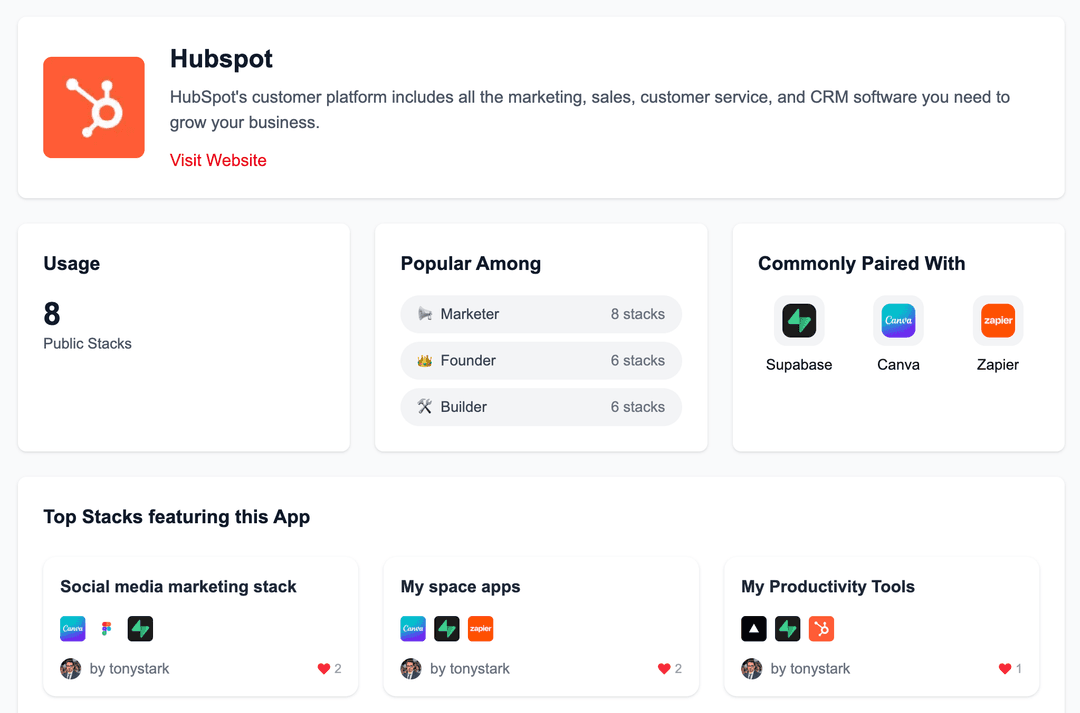Click the 'Top Stacks featuring this App' heading
Image resolution: width=1080 pixels, height=713 pixels.
(176, 517)
